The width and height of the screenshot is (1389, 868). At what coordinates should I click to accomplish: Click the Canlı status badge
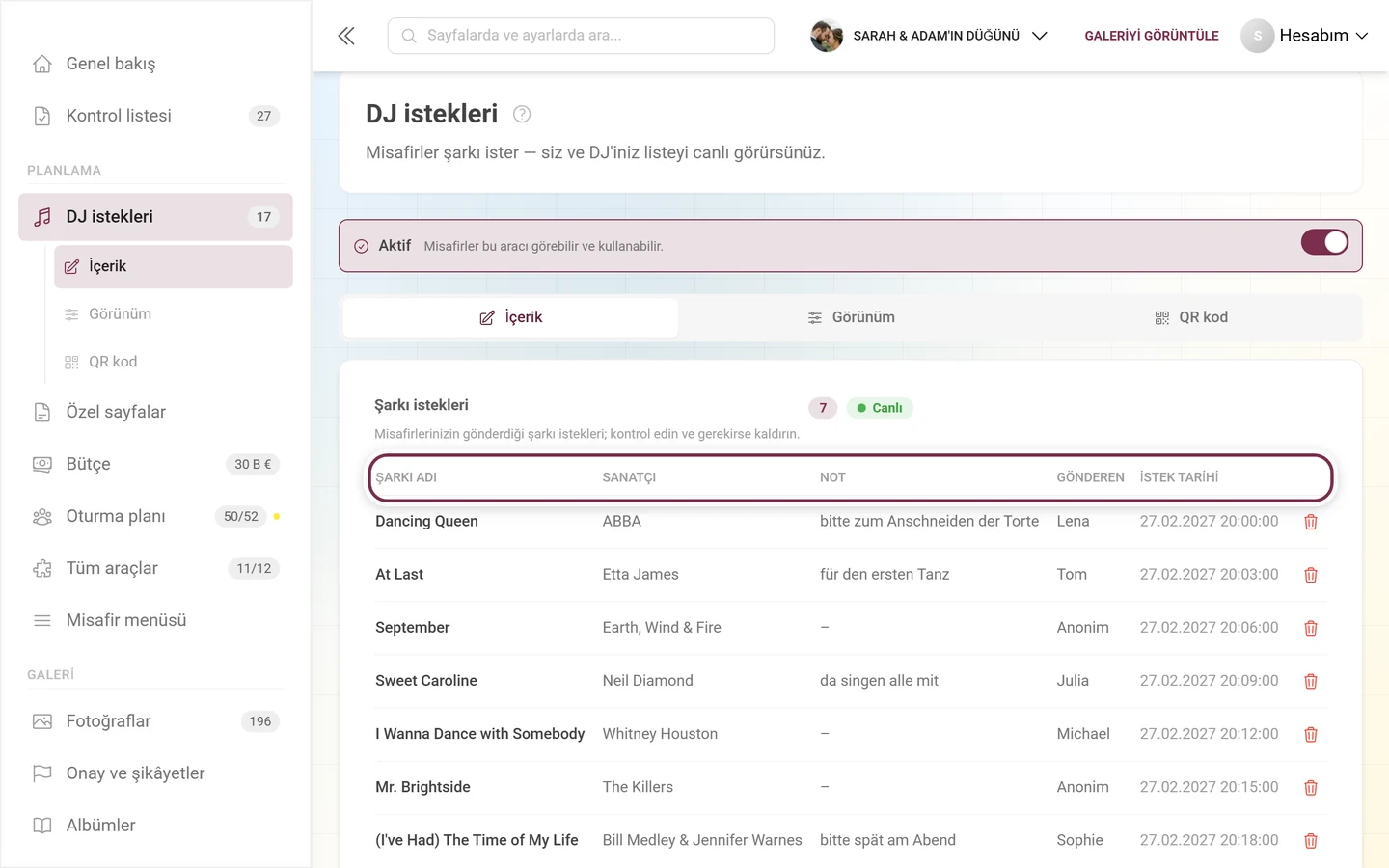pos(880,408)
